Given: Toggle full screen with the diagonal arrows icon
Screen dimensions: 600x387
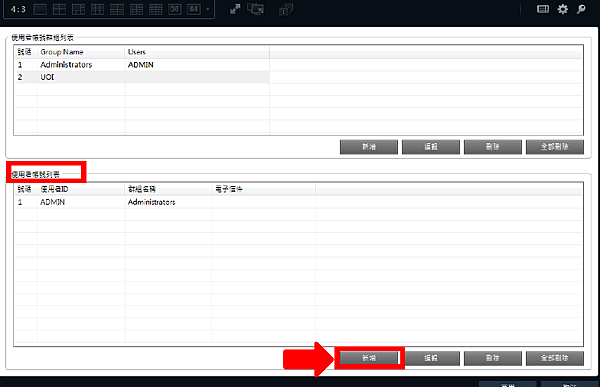Looking at the screenshot, I should pos(235,9).
